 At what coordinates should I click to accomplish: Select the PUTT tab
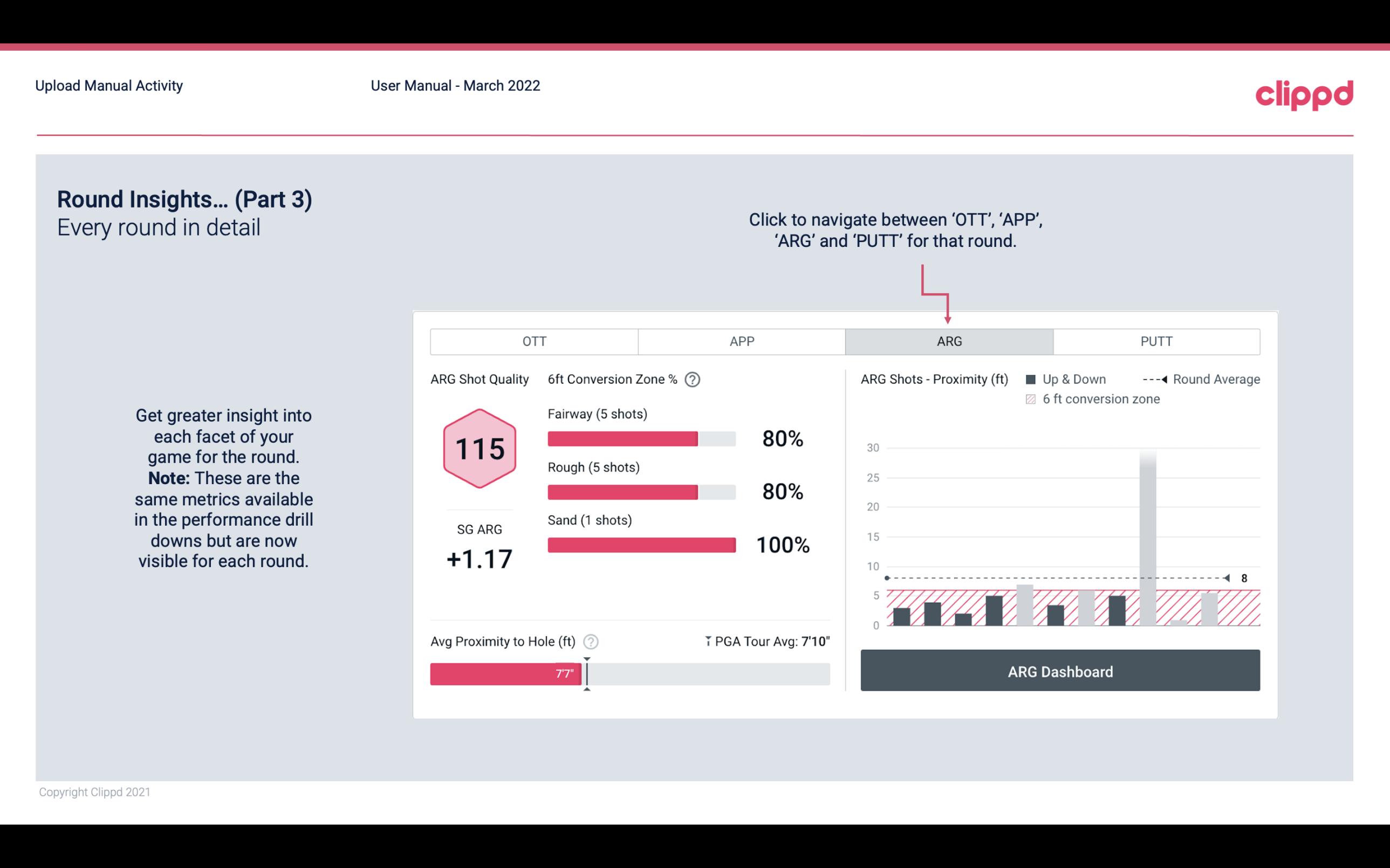1155,342
